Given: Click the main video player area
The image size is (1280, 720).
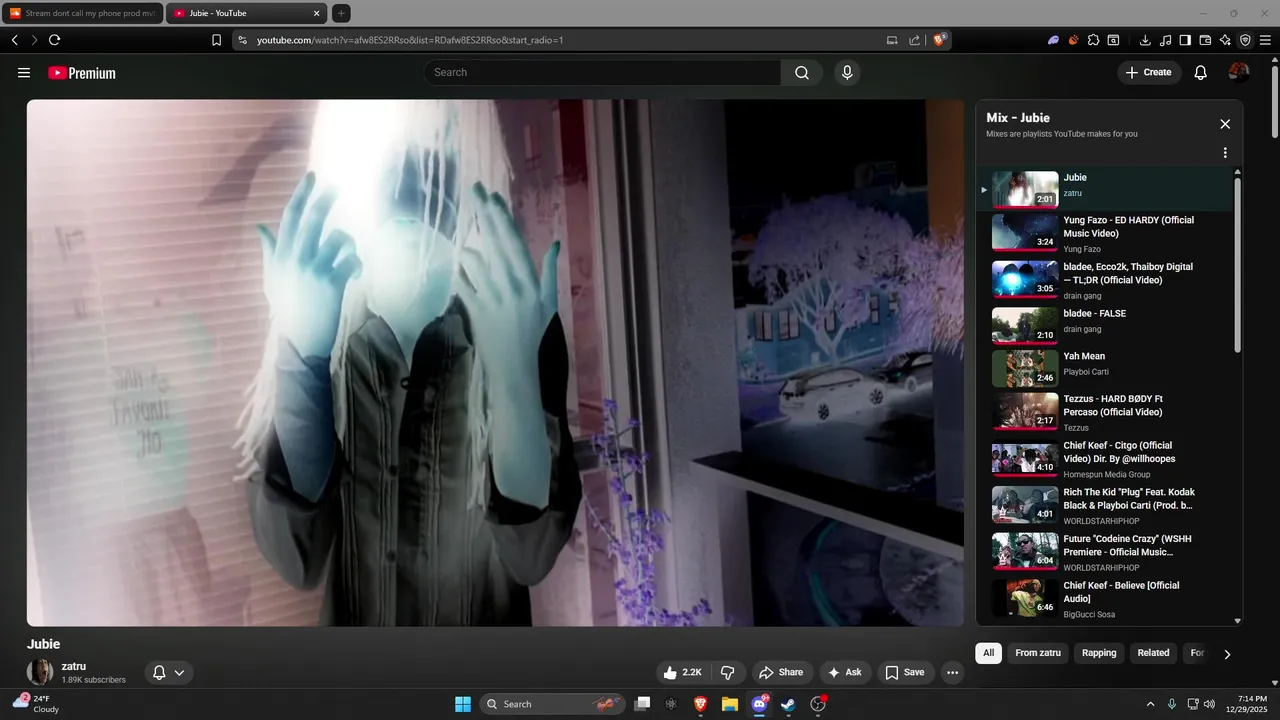Looking at the screenshot, I should click(495, 362).
